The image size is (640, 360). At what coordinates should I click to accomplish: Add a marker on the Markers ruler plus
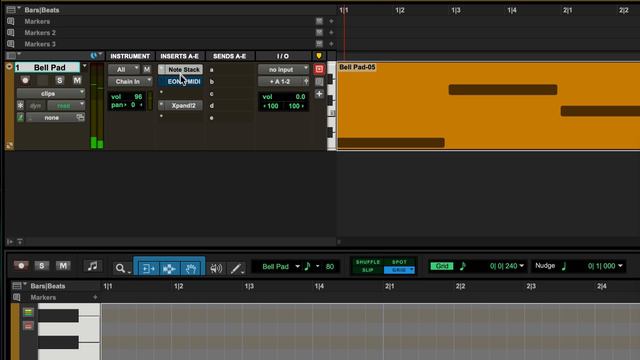tap(331, 21)
